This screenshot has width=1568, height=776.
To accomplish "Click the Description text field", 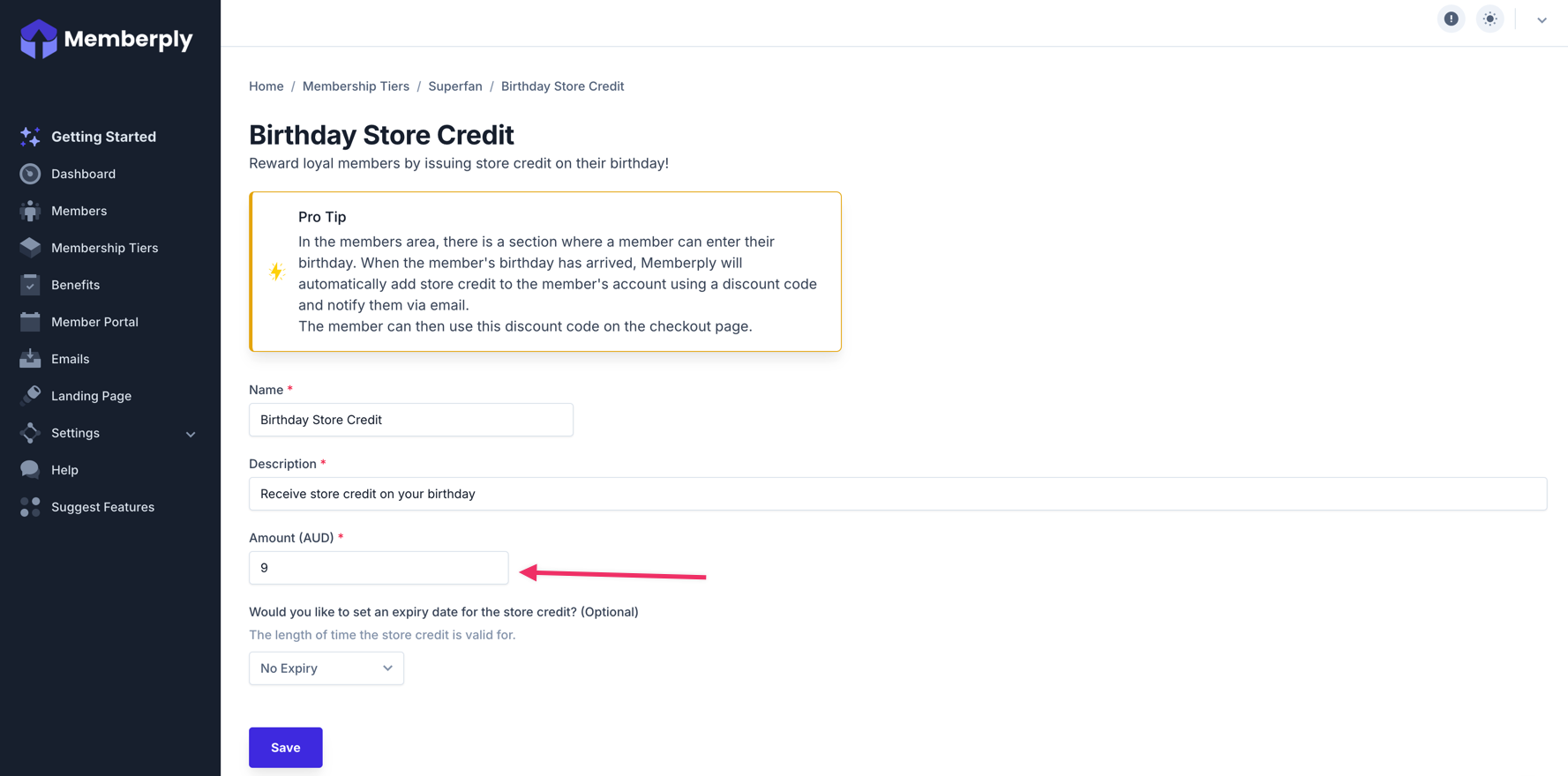I will coord(897,494).
